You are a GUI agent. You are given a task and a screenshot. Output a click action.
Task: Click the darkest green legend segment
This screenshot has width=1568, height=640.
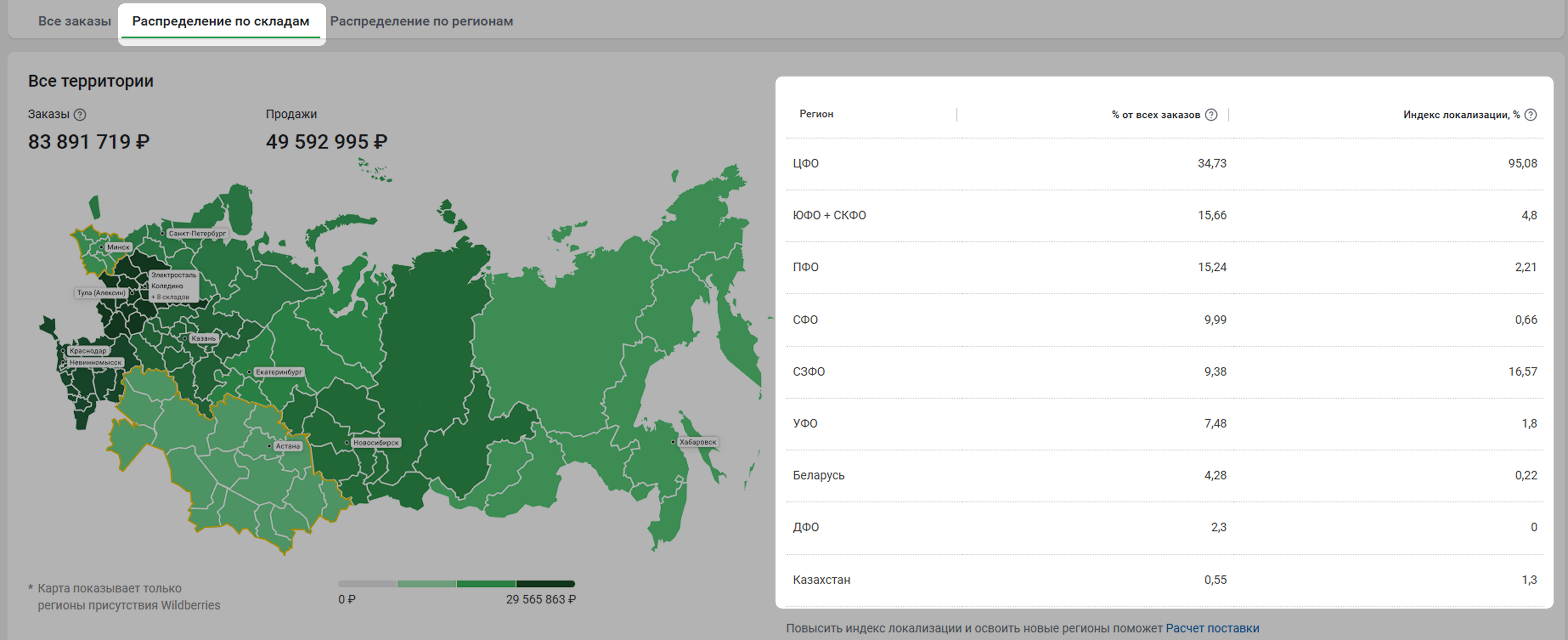pyautogui.click(x=545, y=584)
